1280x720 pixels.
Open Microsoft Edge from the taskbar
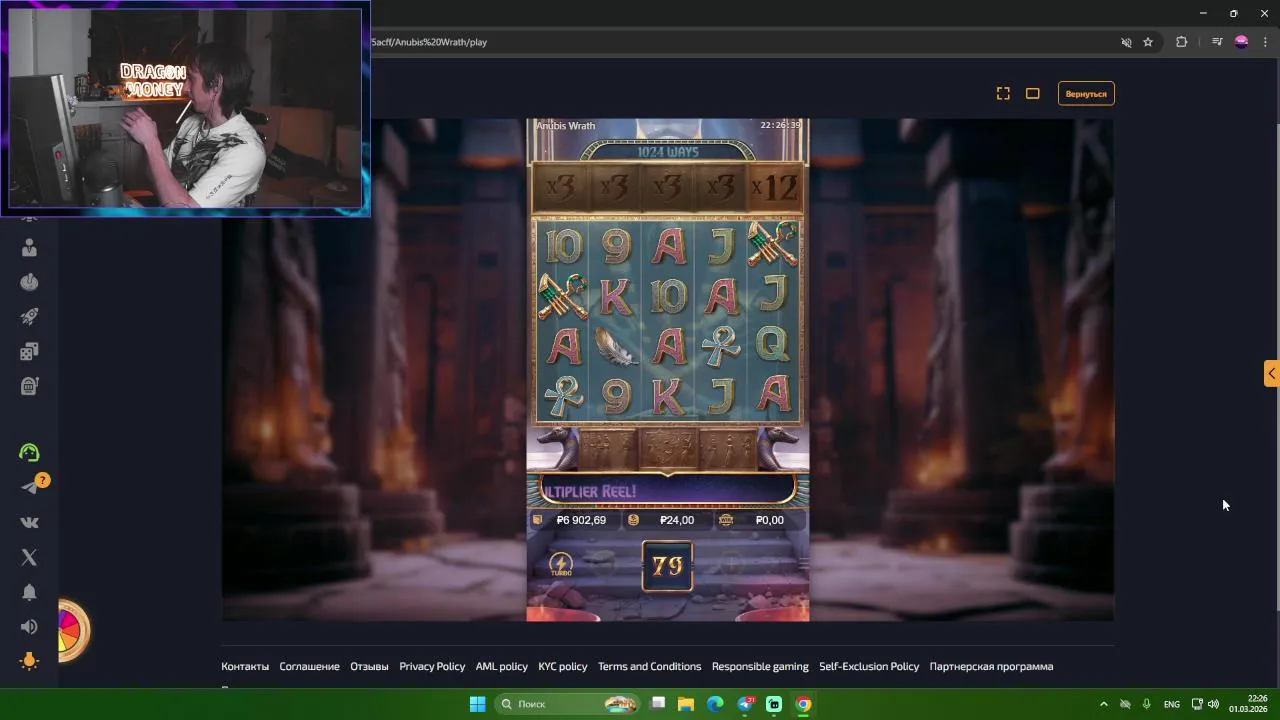click(715, 704)
